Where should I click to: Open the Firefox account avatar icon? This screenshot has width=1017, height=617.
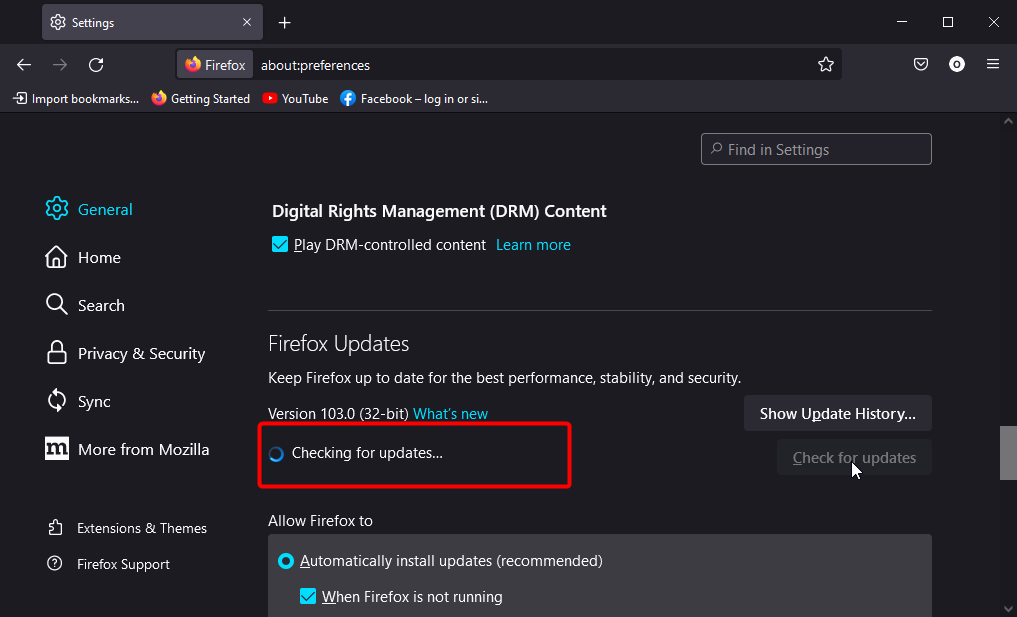(x=957, y=64)
